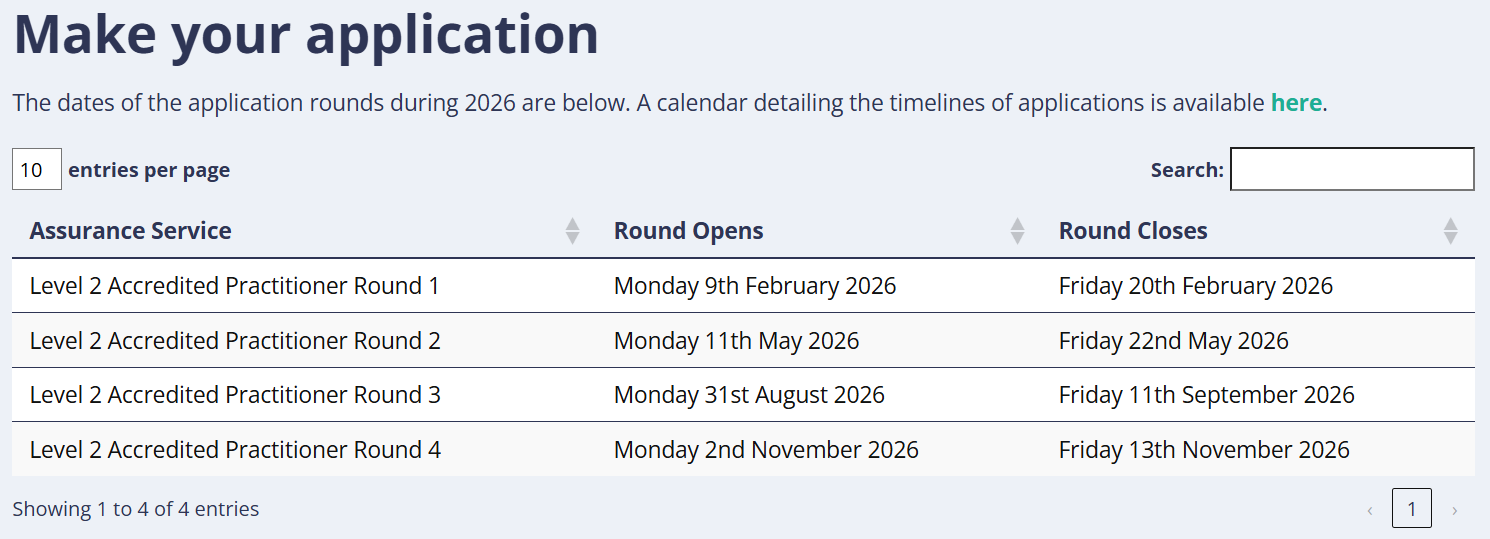Select Level 2 Accredited Practitioner Round 3 cell
The image size is (1490, 539).
[x=235, y=395]
